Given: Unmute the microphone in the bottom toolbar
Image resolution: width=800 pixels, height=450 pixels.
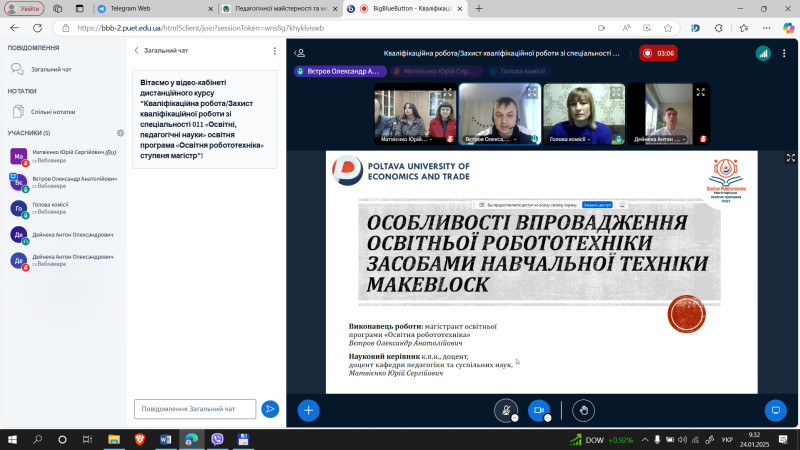Looking at the screenshot, I should (507, 410).
